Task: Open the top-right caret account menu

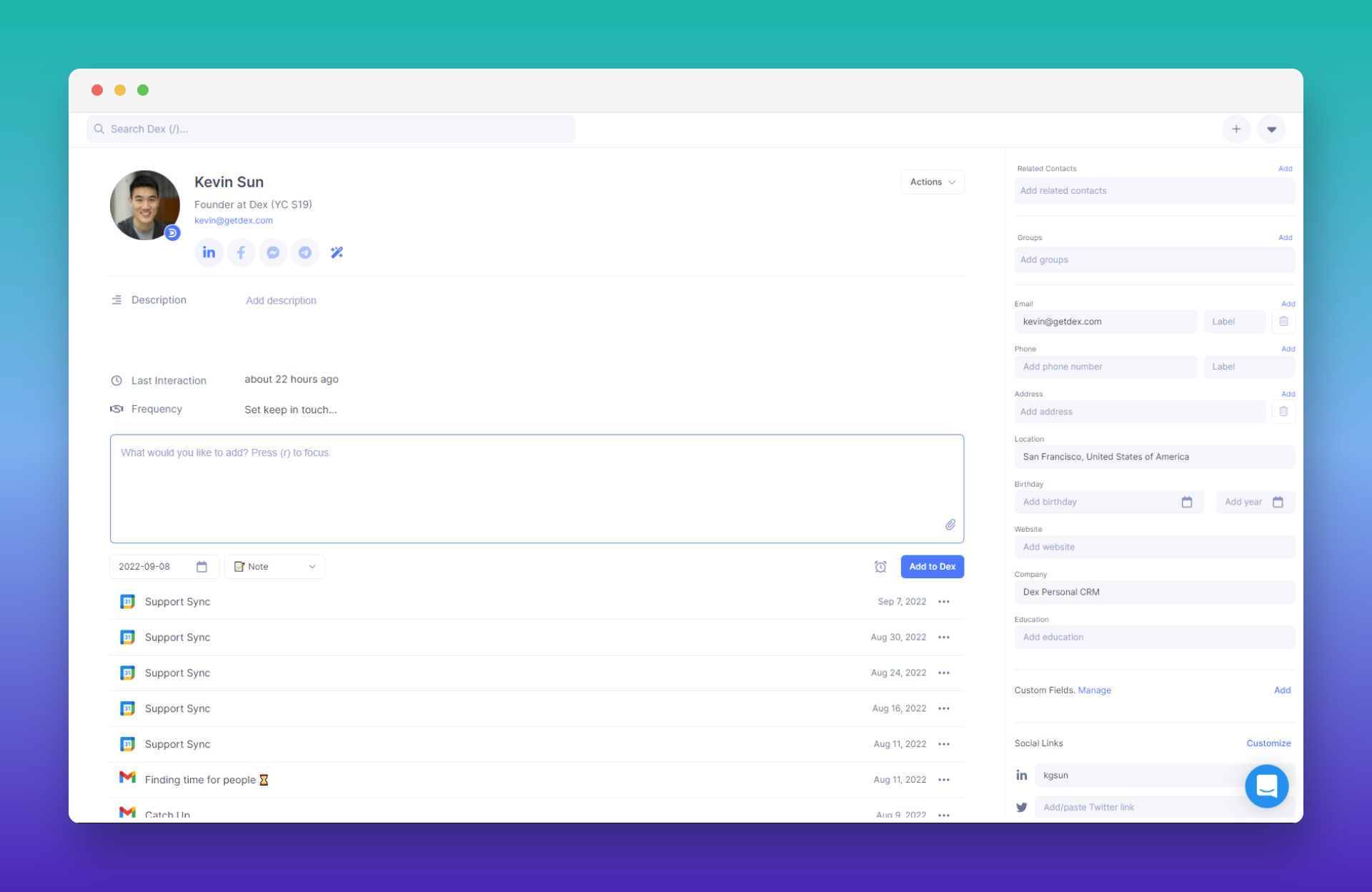Action: [1271, 129]
